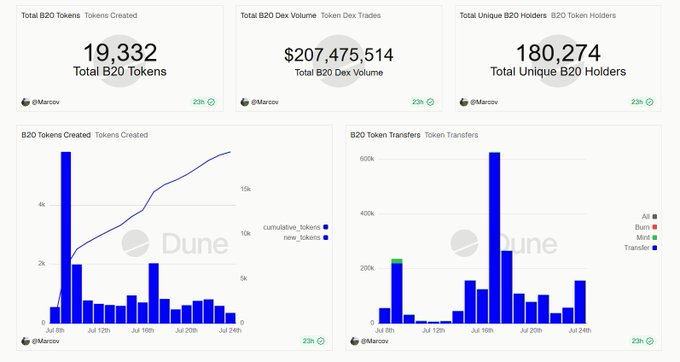The width and height of the screenshot is (680, 362).
Task: Open @Marcov profile link in Total B20 Tokens panel
Action: pyautogui.click(x=46, y=102)
